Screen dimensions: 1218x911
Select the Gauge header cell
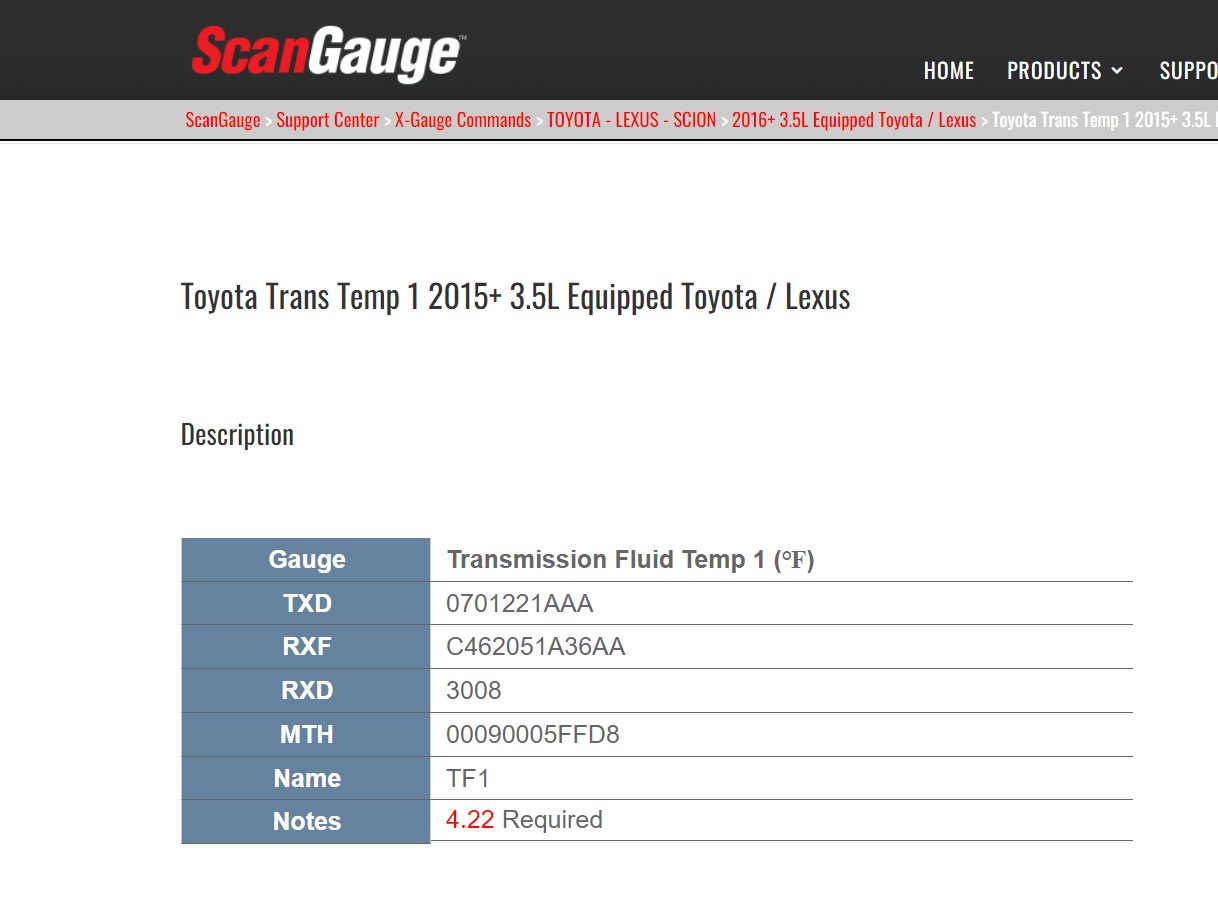[306, 560]
